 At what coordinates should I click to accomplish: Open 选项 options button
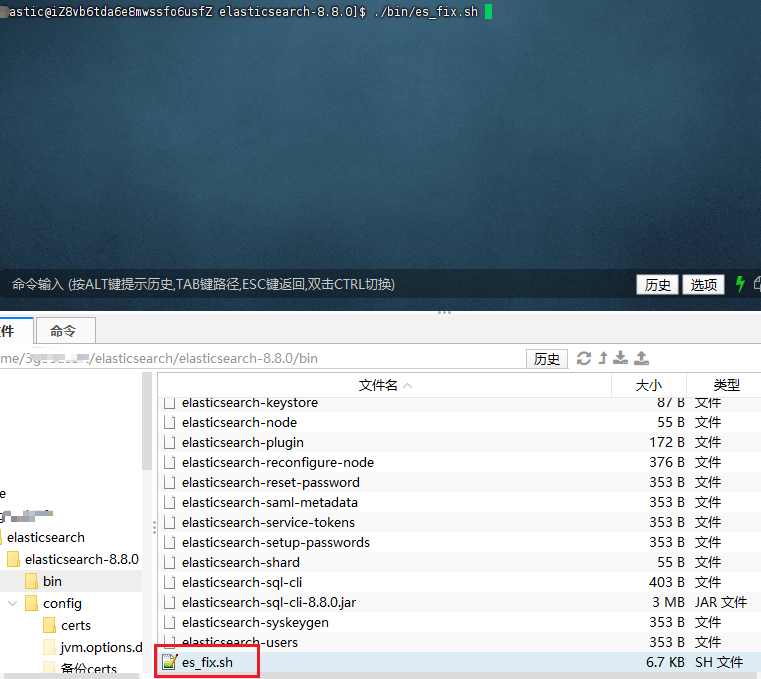pos(703,284)
